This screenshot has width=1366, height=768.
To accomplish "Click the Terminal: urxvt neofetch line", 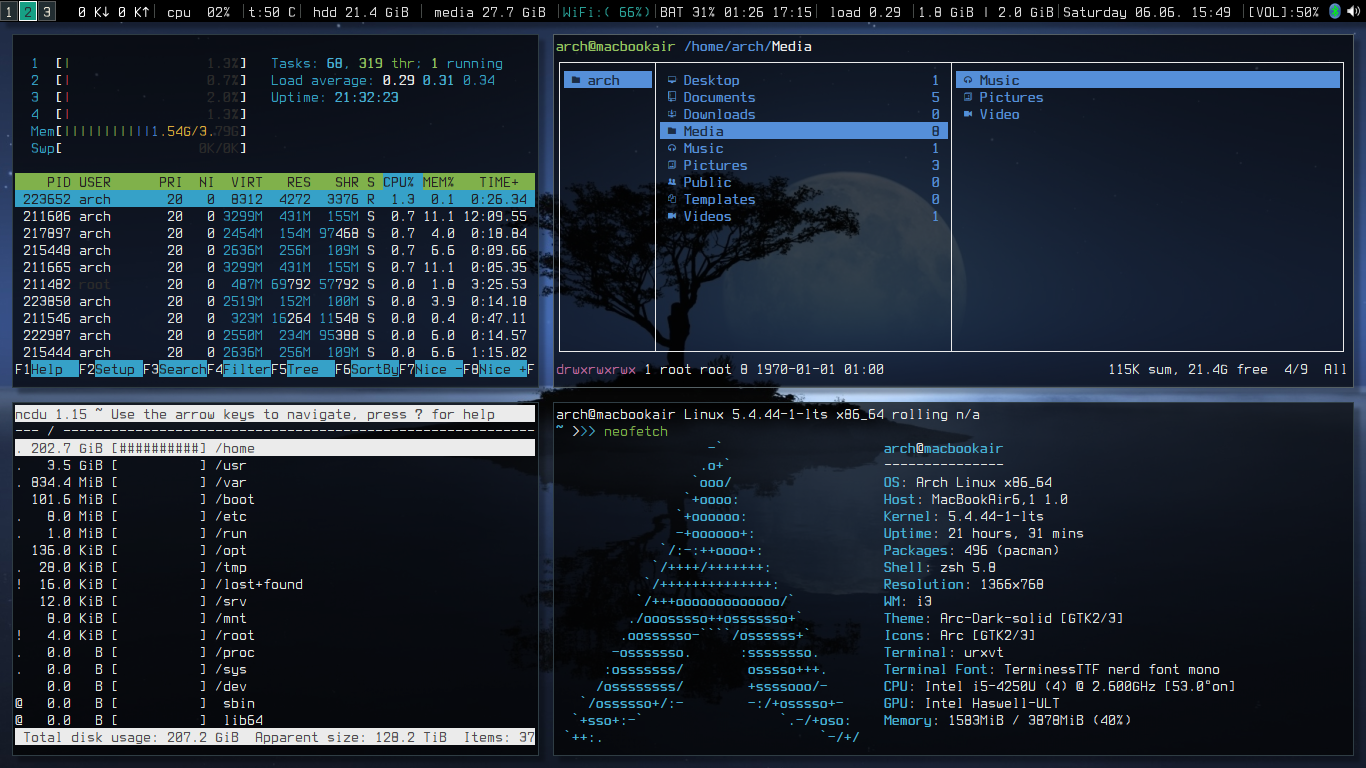I will 943,652.
